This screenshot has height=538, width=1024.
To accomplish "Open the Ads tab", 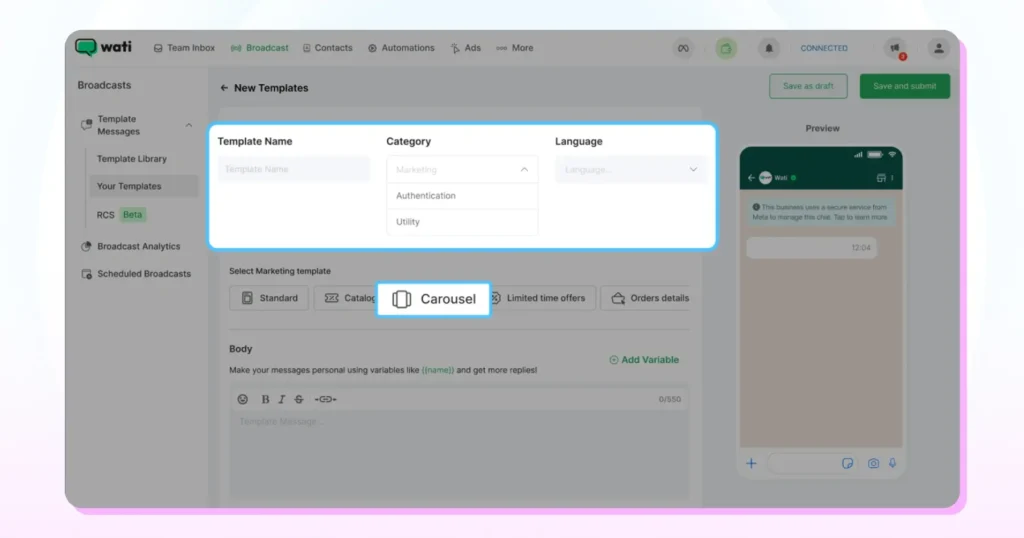I will click(x=466, y=48).
